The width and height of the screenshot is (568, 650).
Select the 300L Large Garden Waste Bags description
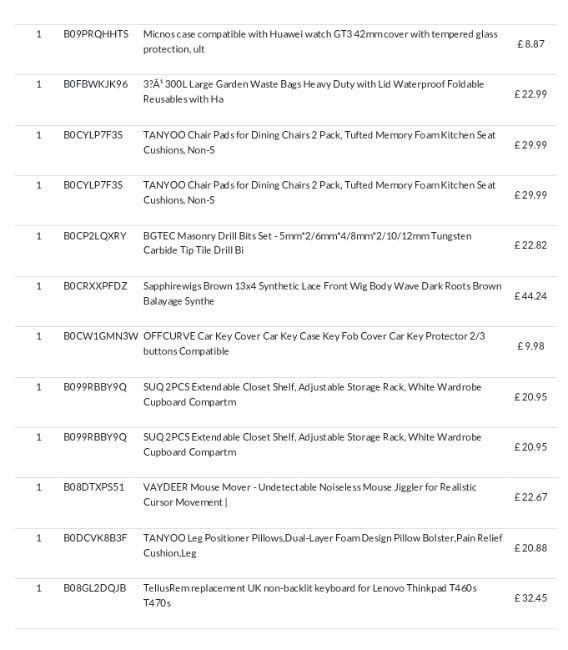(x=313, y=92)
